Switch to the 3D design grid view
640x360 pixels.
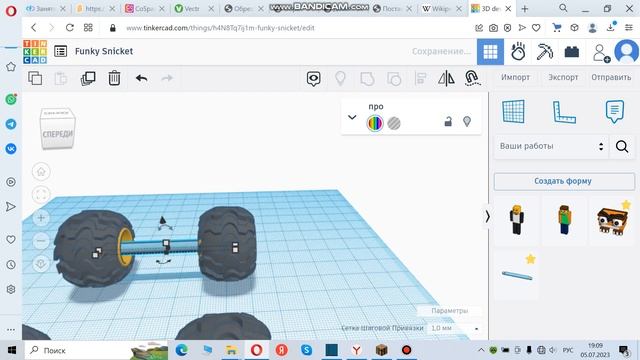(490, 51)
